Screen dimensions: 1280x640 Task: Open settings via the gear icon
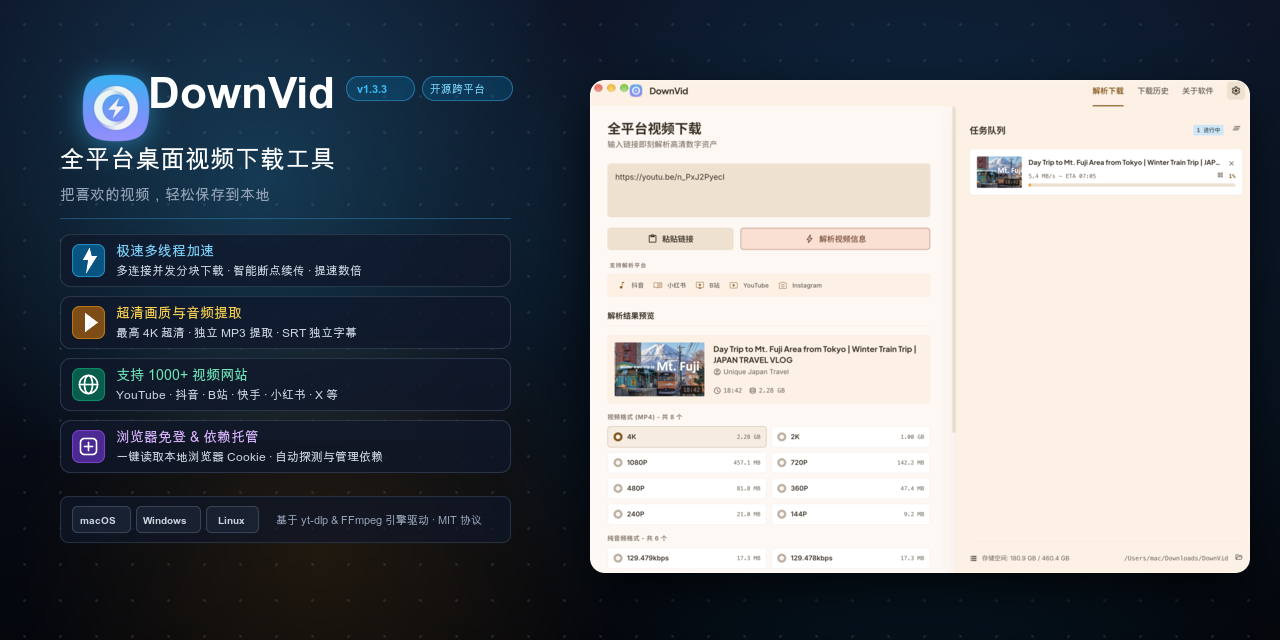click(1236, 90)
